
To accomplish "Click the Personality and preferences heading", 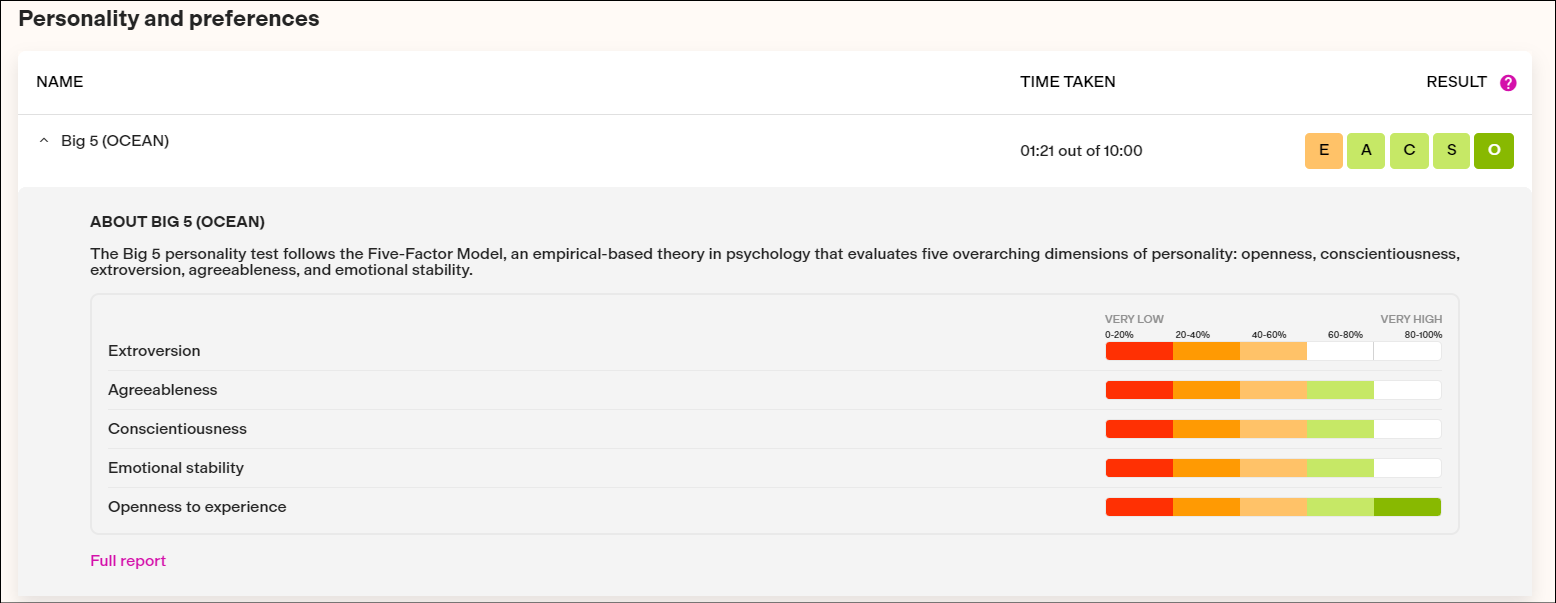I will [169, 19].
